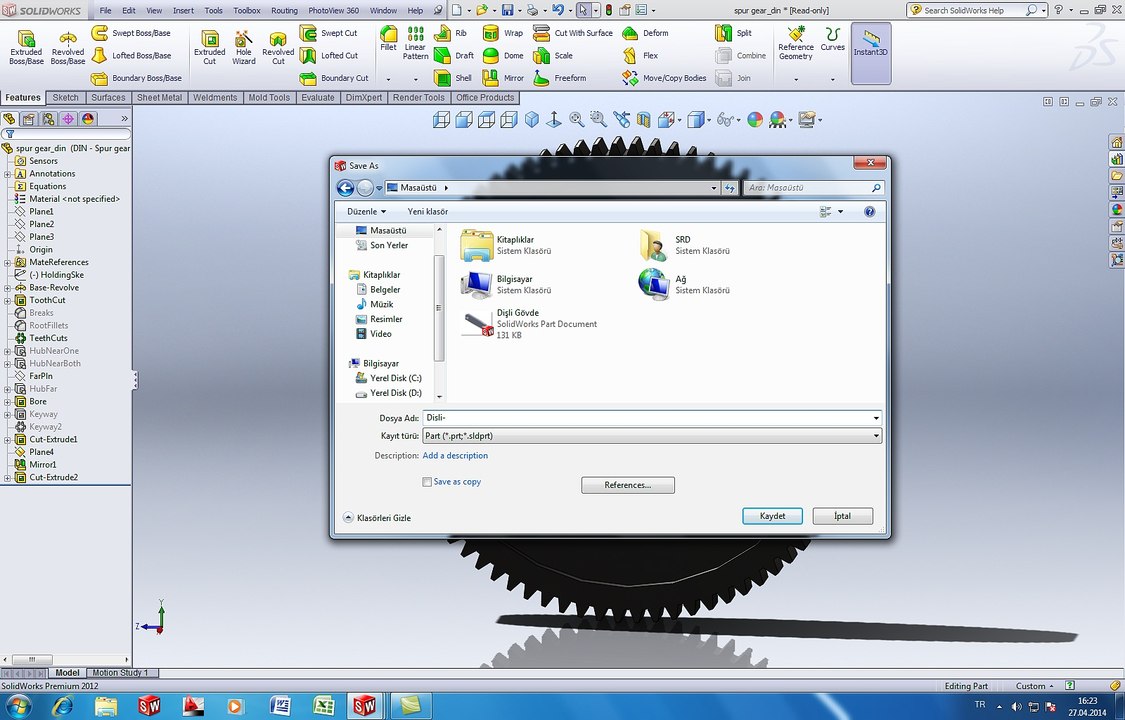Screen dimensions: 1125x720
Task: Enable the Save as copy checkbox
Action: point(427,482)
